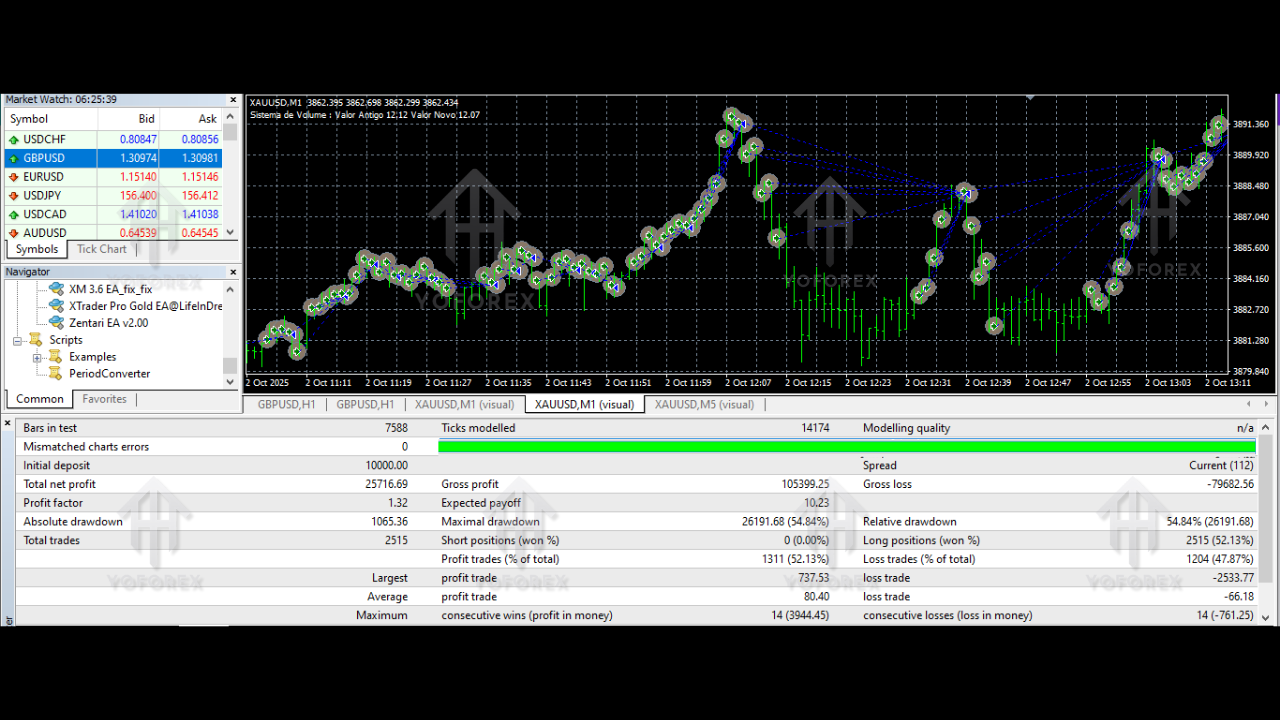The height and width of the screenshot is (720, 1280).
Task: Select the PeriodConverter script icon
Action: [x=57, y=373]
